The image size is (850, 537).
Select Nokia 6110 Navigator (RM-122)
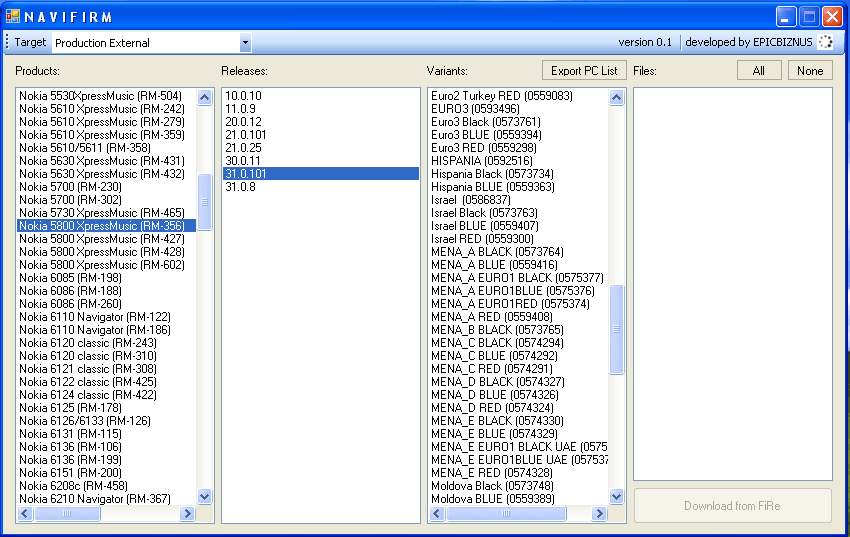[107, 317]
